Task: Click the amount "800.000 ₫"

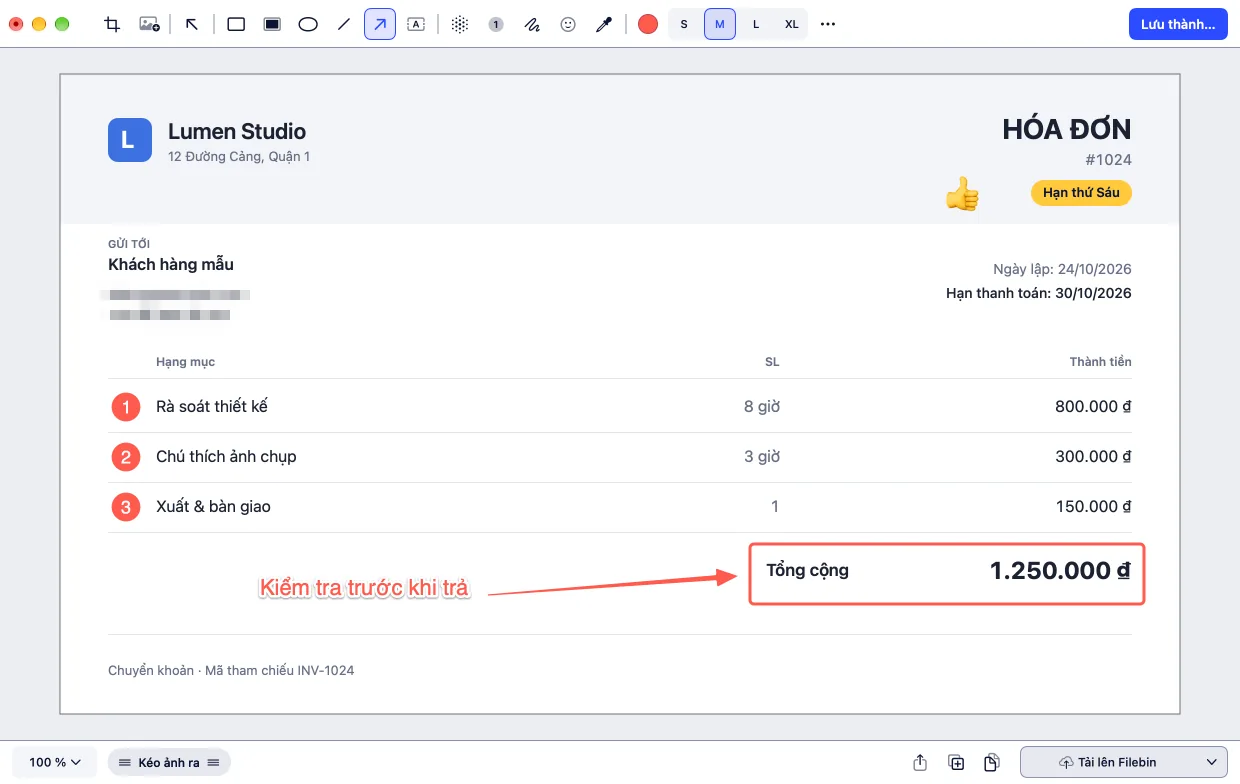Action: pos(1093,407)
